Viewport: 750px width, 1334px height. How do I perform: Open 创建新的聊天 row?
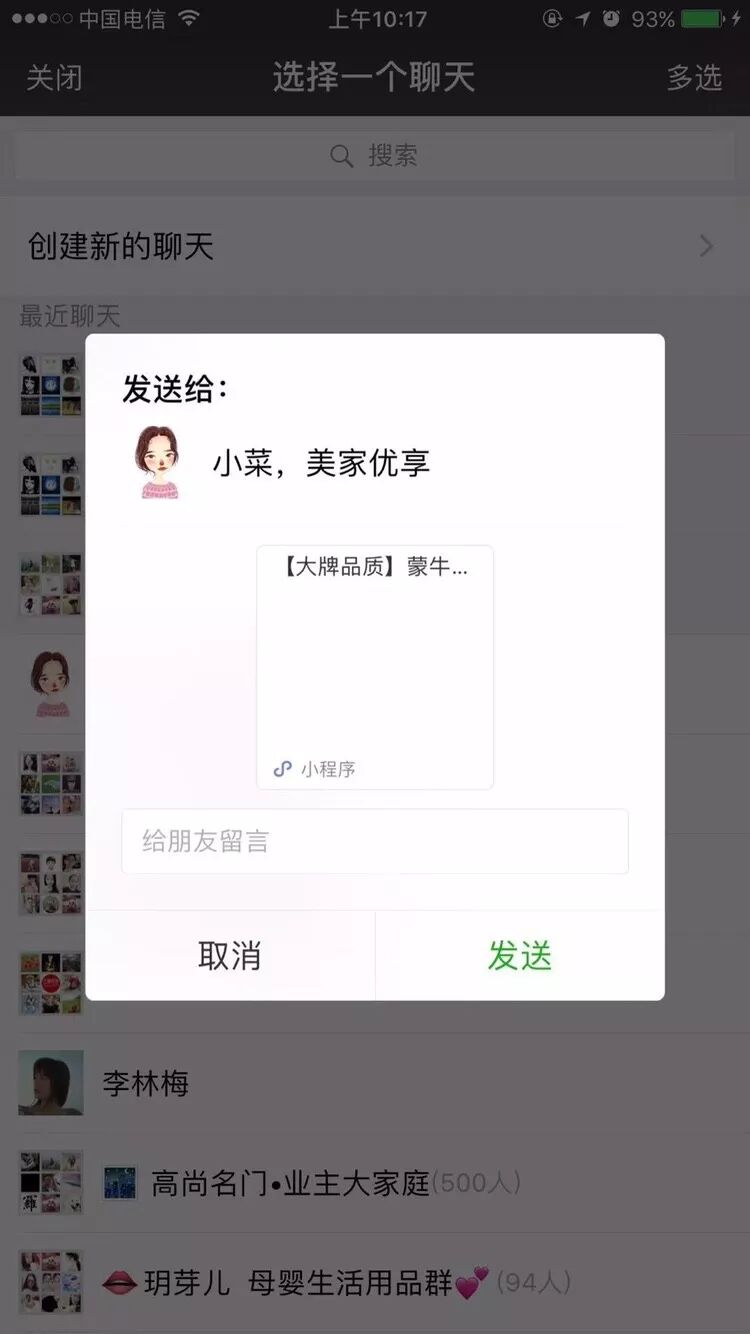pyautogui.click(x=375, y=246)
